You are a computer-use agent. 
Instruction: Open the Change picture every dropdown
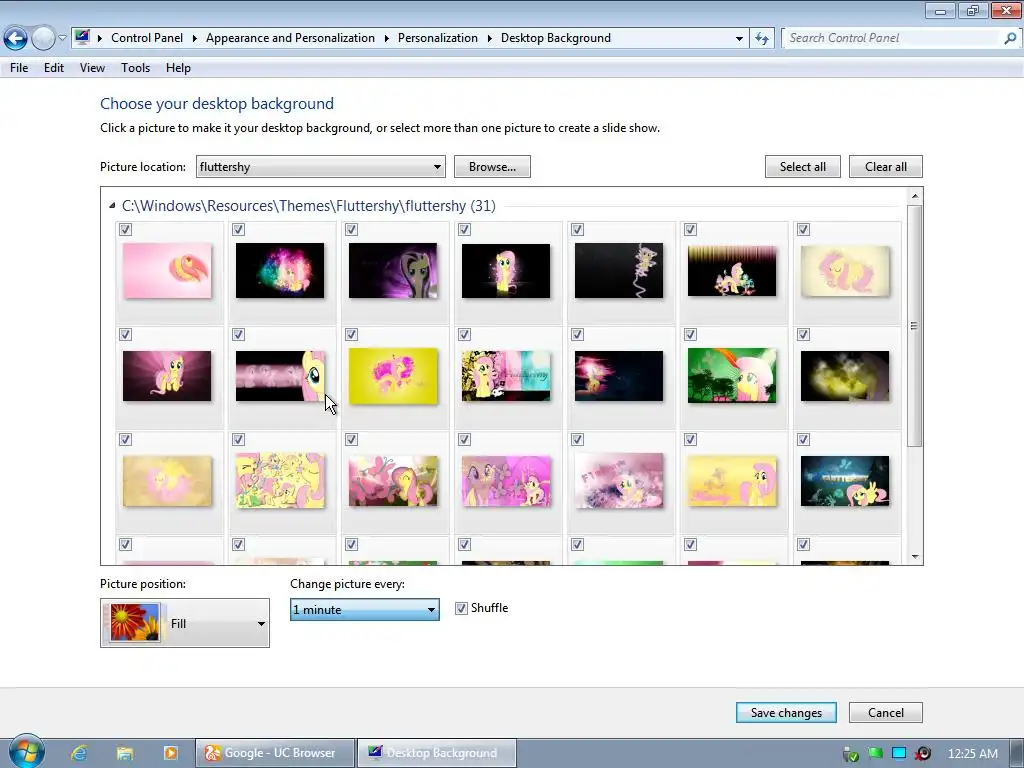click(364, 609)
